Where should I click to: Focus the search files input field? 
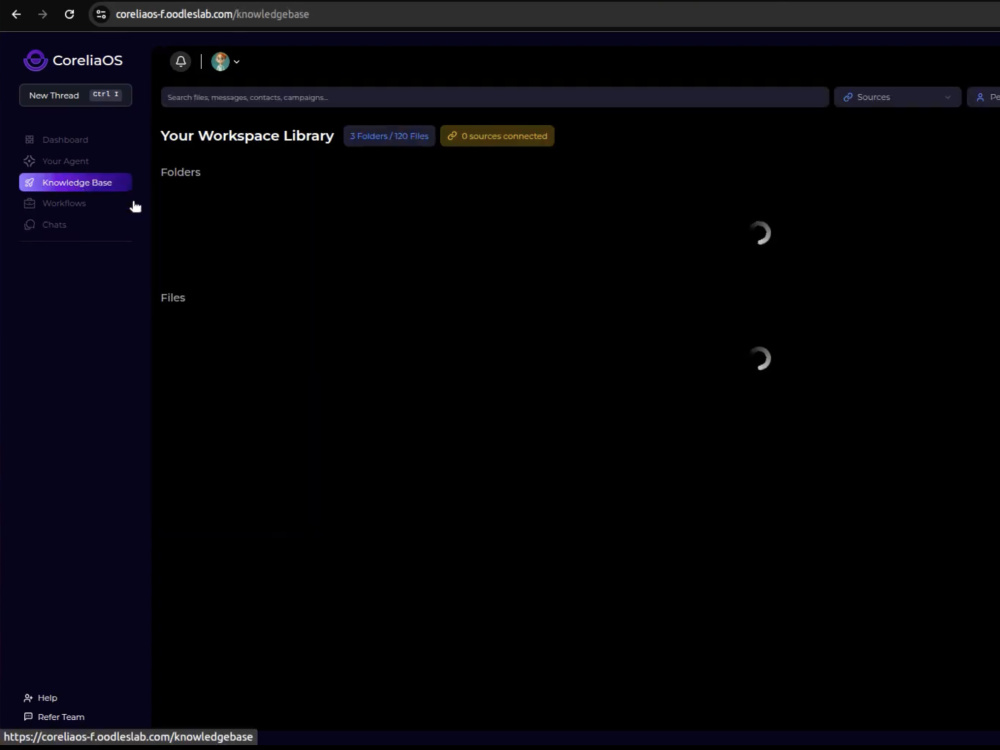point(495,98)
